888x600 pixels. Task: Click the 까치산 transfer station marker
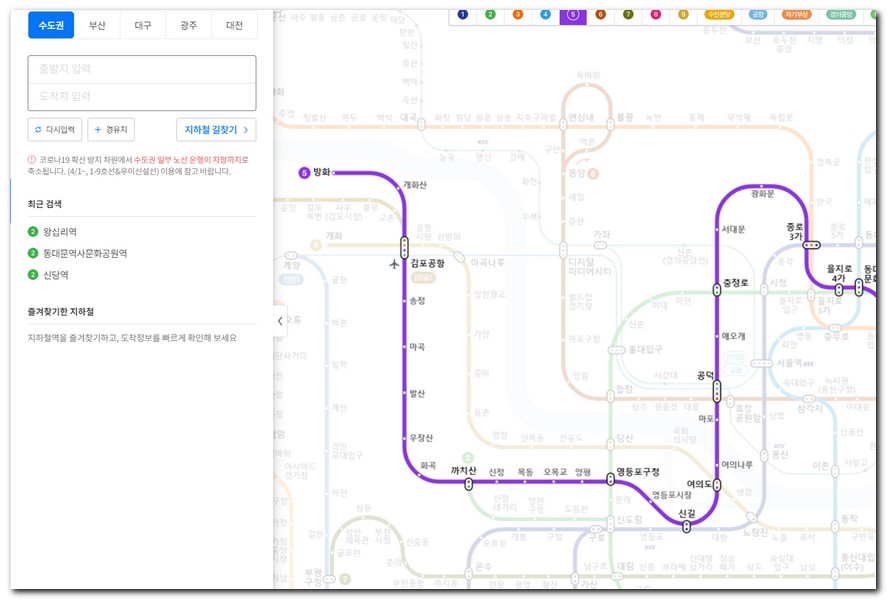click(x=468, y=484)
